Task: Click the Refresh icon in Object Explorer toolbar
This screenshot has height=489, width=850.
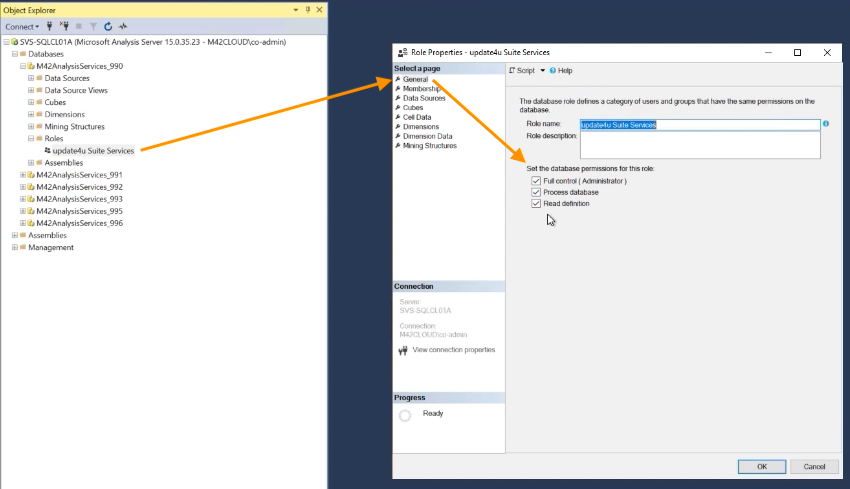Action: coord(108,26)
